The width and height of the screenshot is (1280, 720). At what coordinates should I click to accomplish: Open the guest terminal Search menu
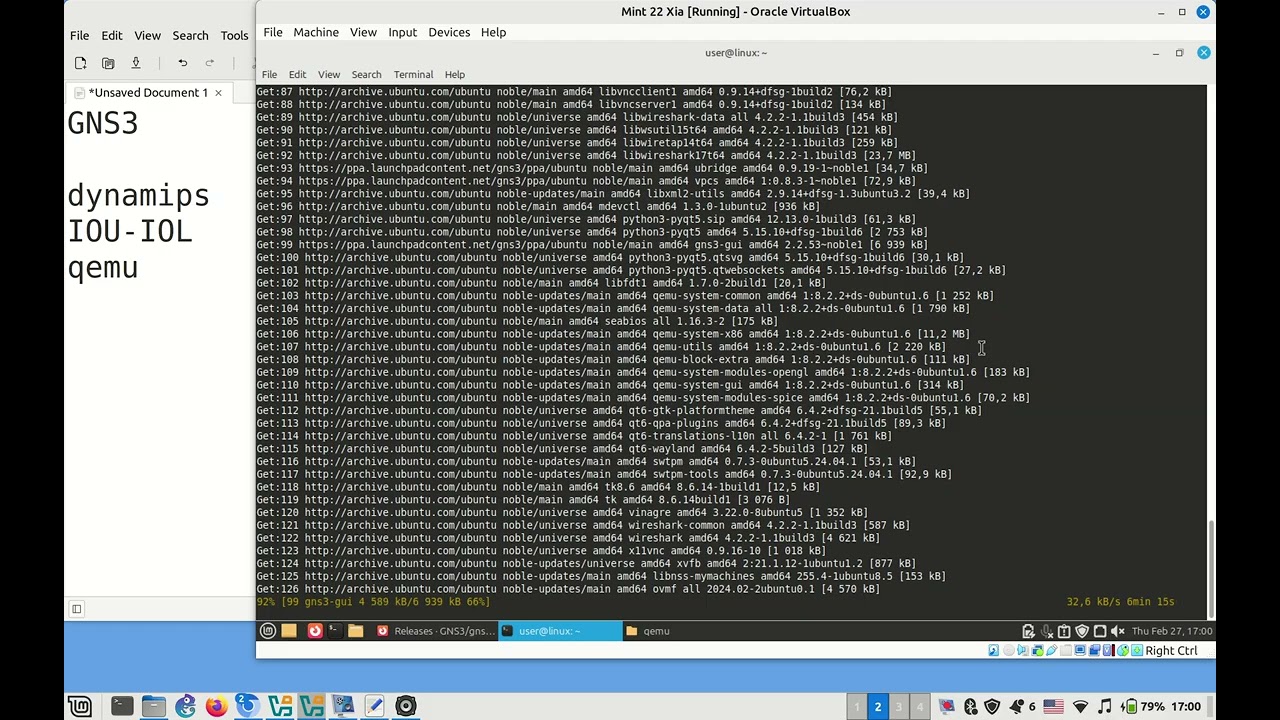(366, 74)
